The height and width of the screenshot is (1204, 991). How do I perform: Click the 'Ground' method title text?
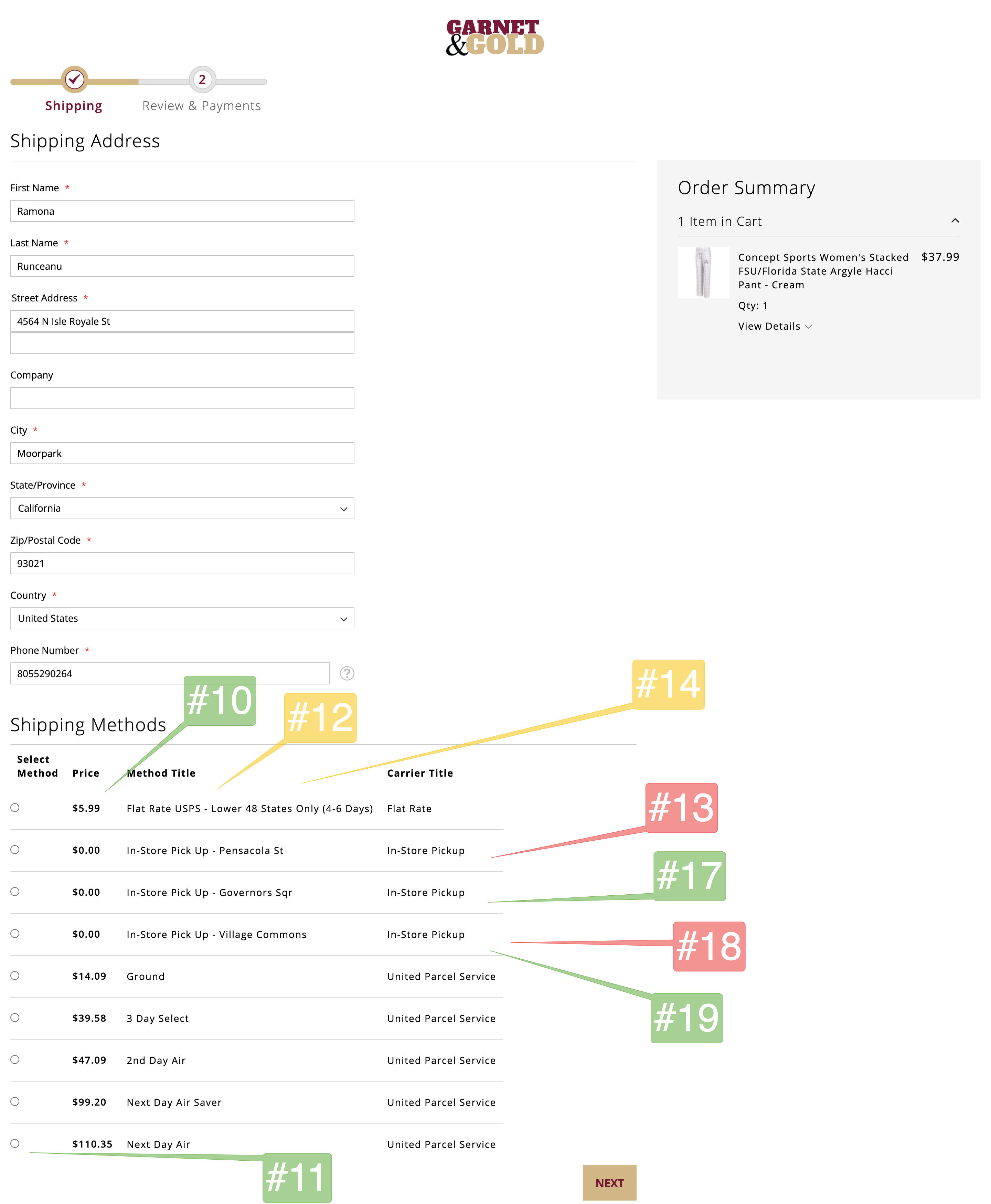146,976
